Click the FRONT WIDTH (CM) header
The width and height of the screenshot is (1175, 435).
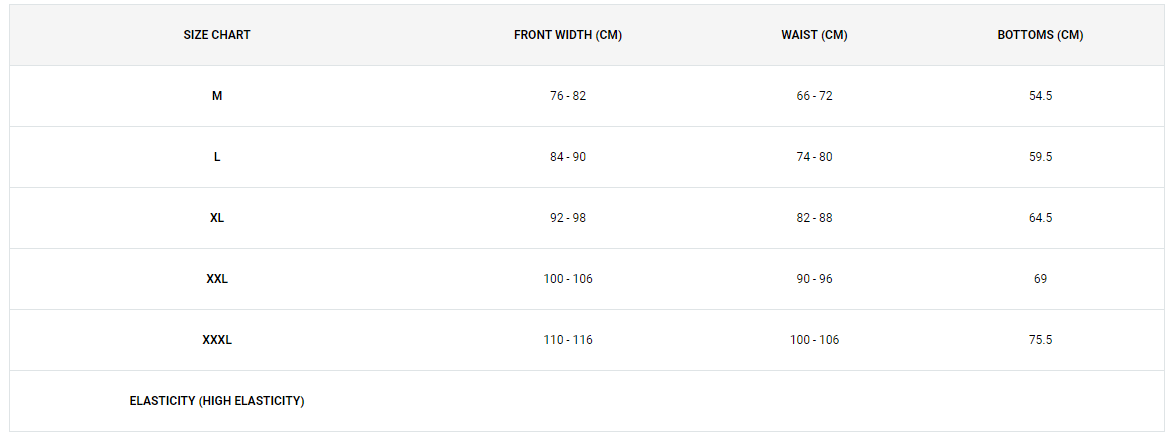[x=568, y=35]
